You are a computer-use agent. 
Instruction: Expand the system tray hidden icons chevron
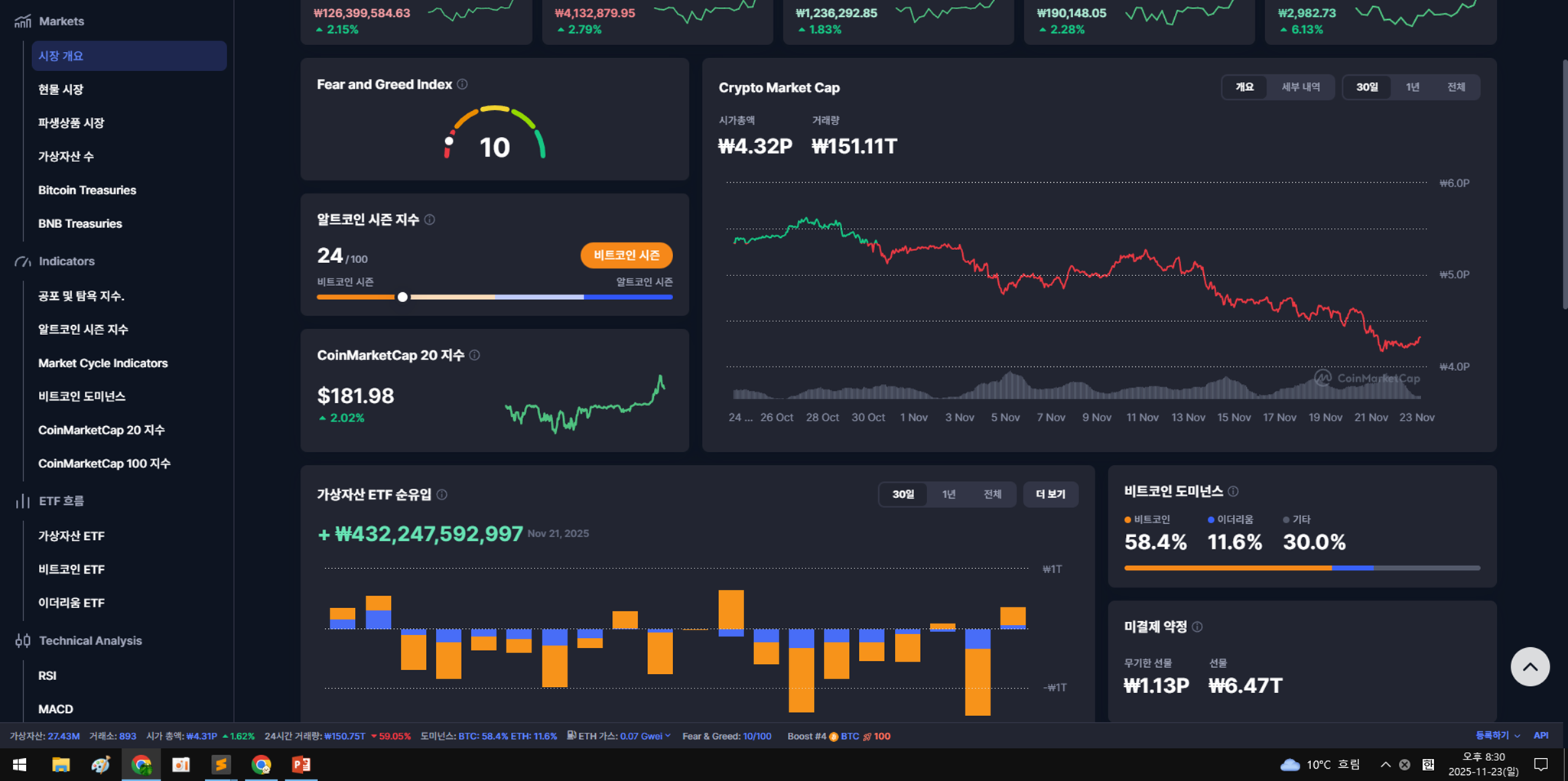coord(1385,764)
